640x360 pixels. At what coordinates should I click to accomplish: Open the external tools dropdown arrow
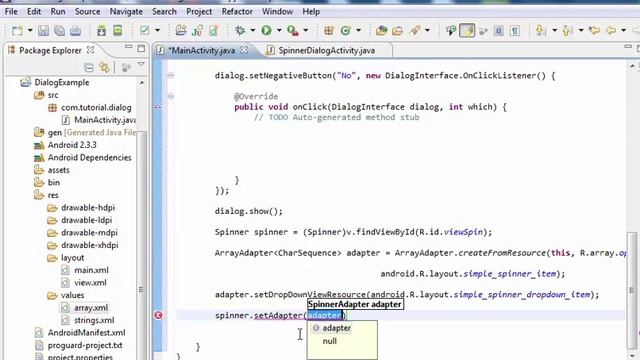pos(305,31)
